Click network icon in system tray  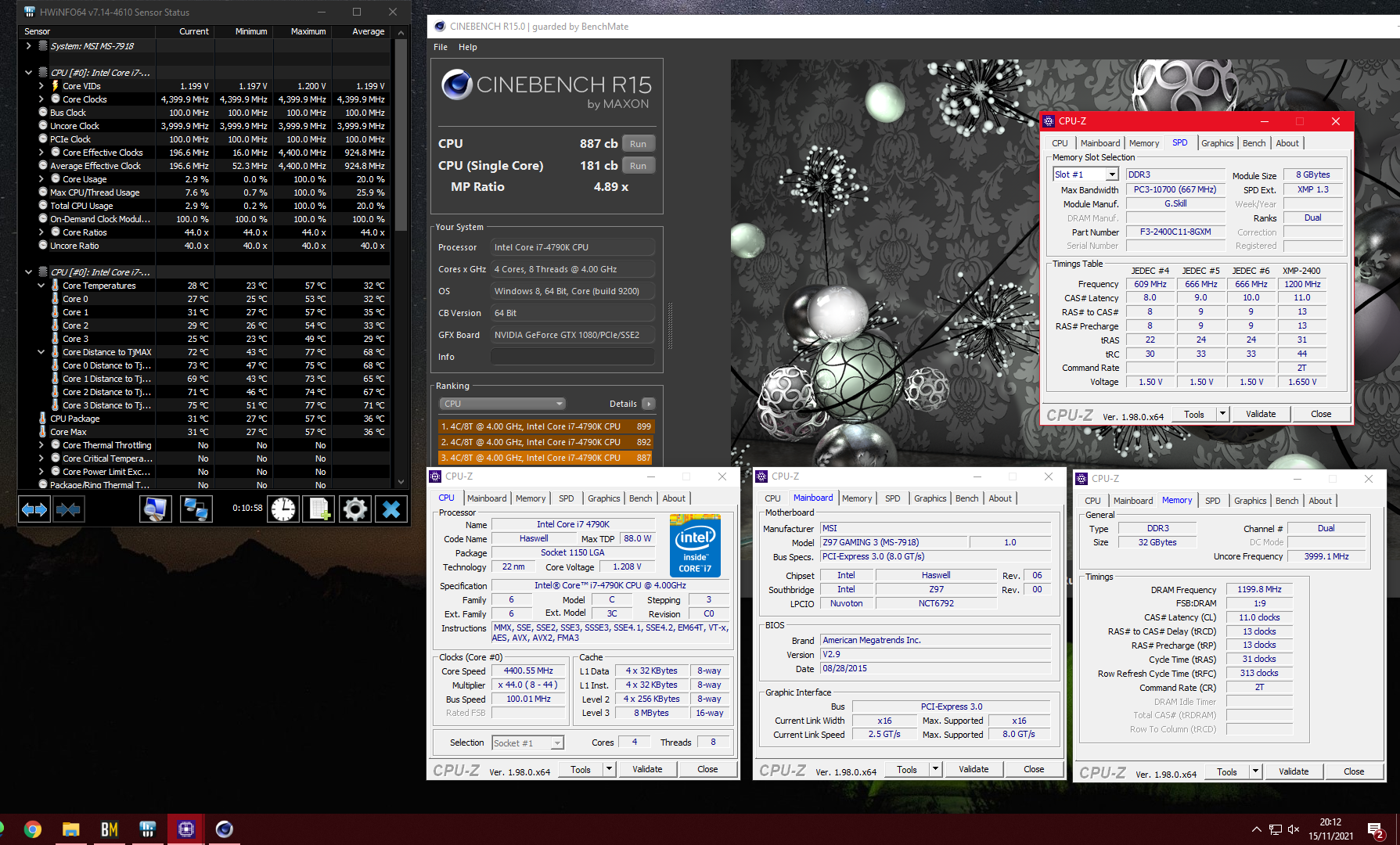click(x=1275, y=829)
